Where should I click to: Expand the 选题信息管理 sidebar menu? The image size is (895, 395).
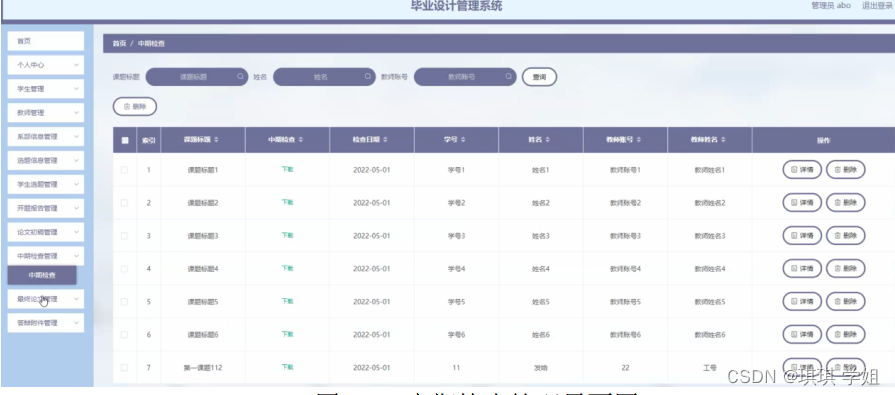point(46,161)
